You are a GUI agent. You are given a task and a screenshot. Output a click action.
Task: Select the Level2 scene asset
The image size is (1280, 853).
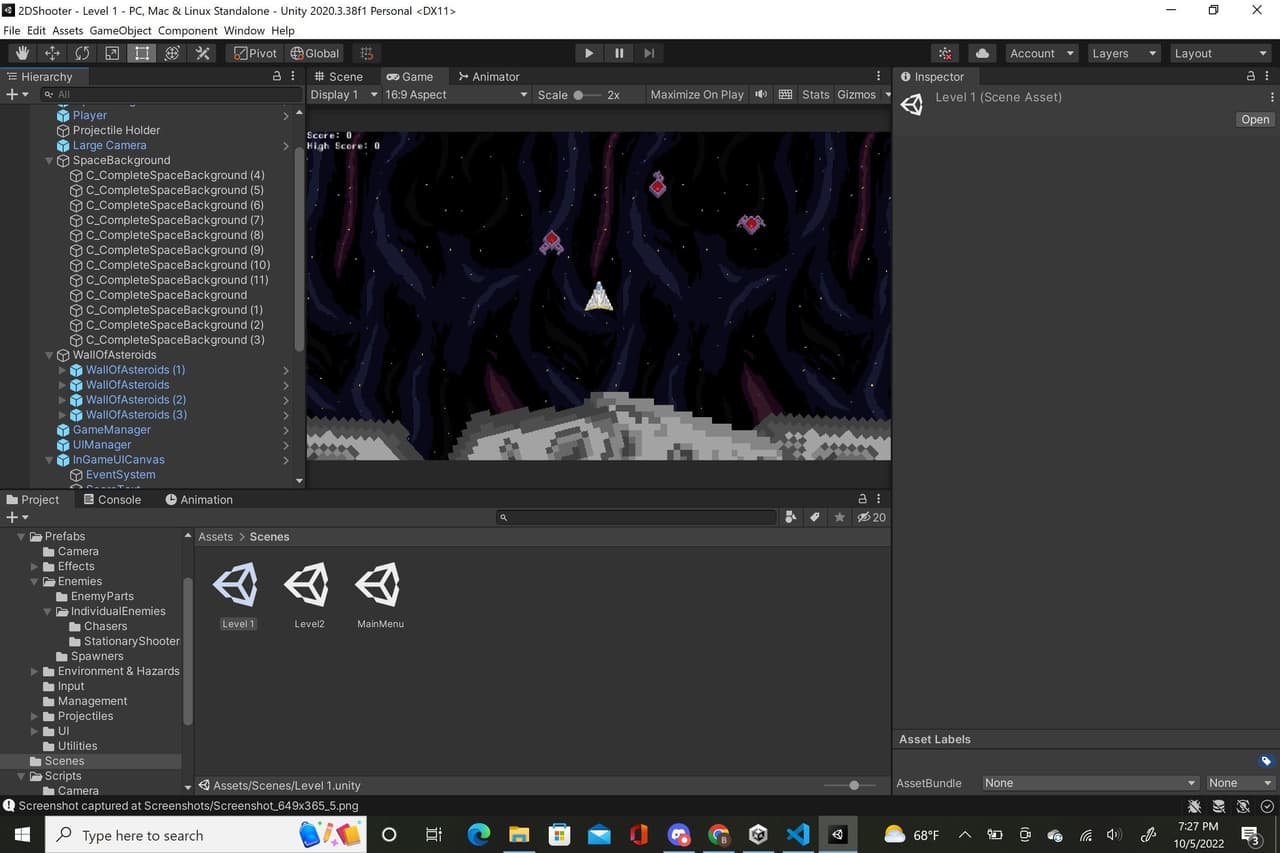309,595
